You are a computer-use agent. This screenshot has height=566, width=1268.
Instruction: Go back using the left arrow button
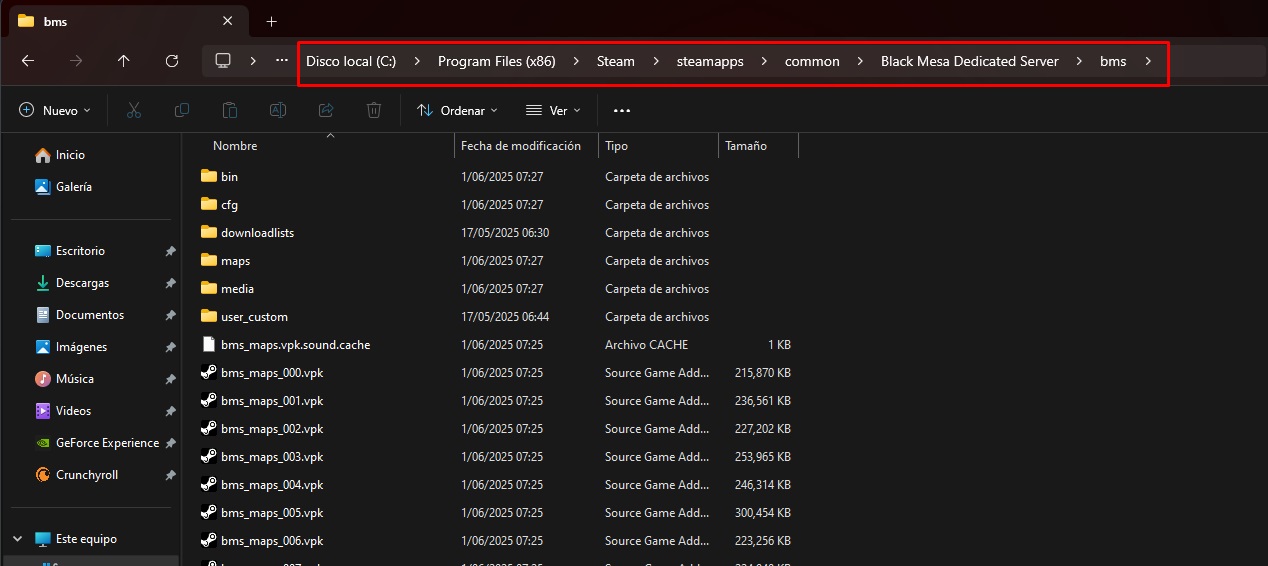pos(28,61)
